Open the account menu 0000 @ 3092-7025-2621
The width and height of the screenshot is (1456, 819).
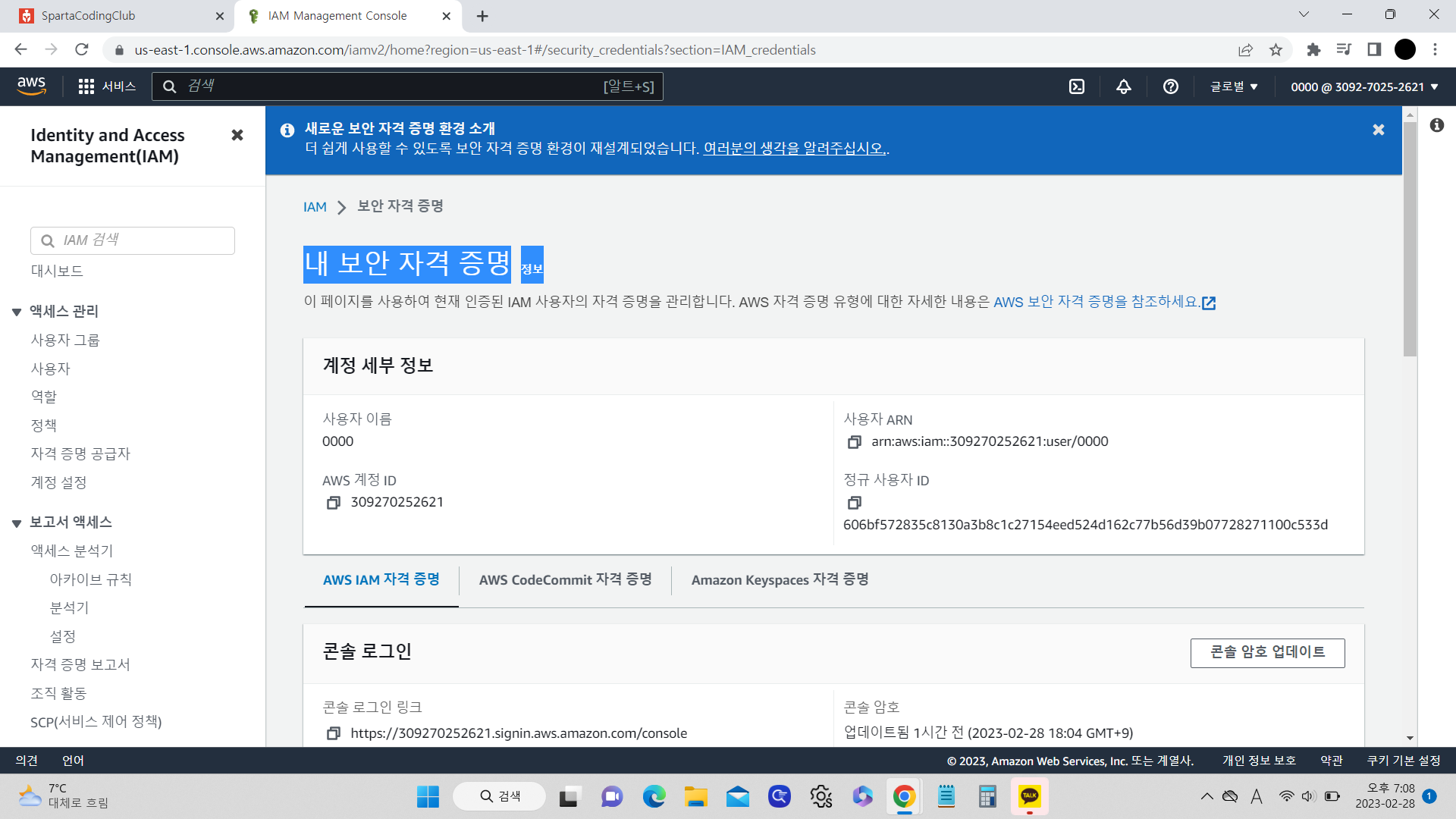(x=1364, y=86)
